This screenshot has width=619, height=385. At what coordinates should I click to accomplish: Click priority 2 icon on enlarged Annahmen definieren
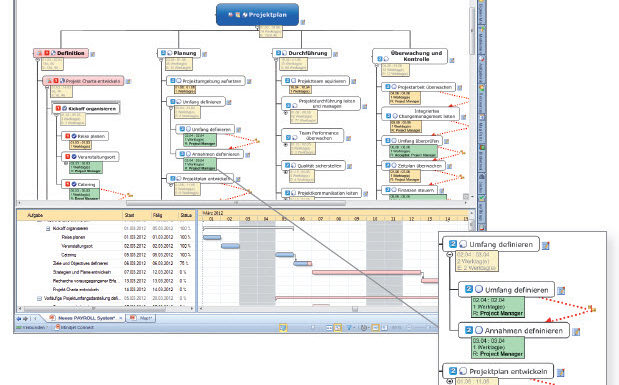coord(469,330)
